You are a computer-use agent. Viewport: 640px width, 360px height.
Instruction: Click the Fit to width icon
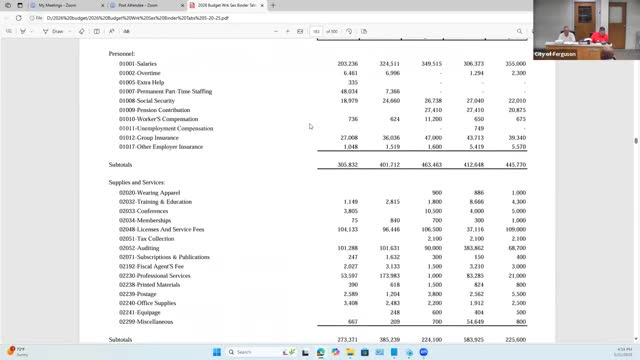[x=300, y=31]
